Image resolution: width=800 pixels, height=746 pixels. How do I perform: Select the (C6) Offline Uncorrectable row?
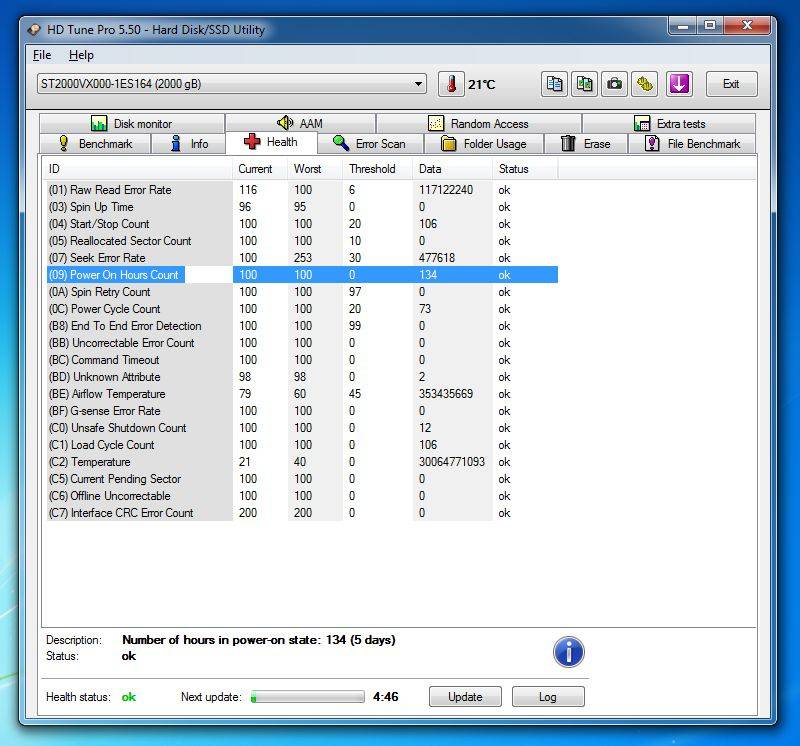pyautogui.click(x=302, y=496)
